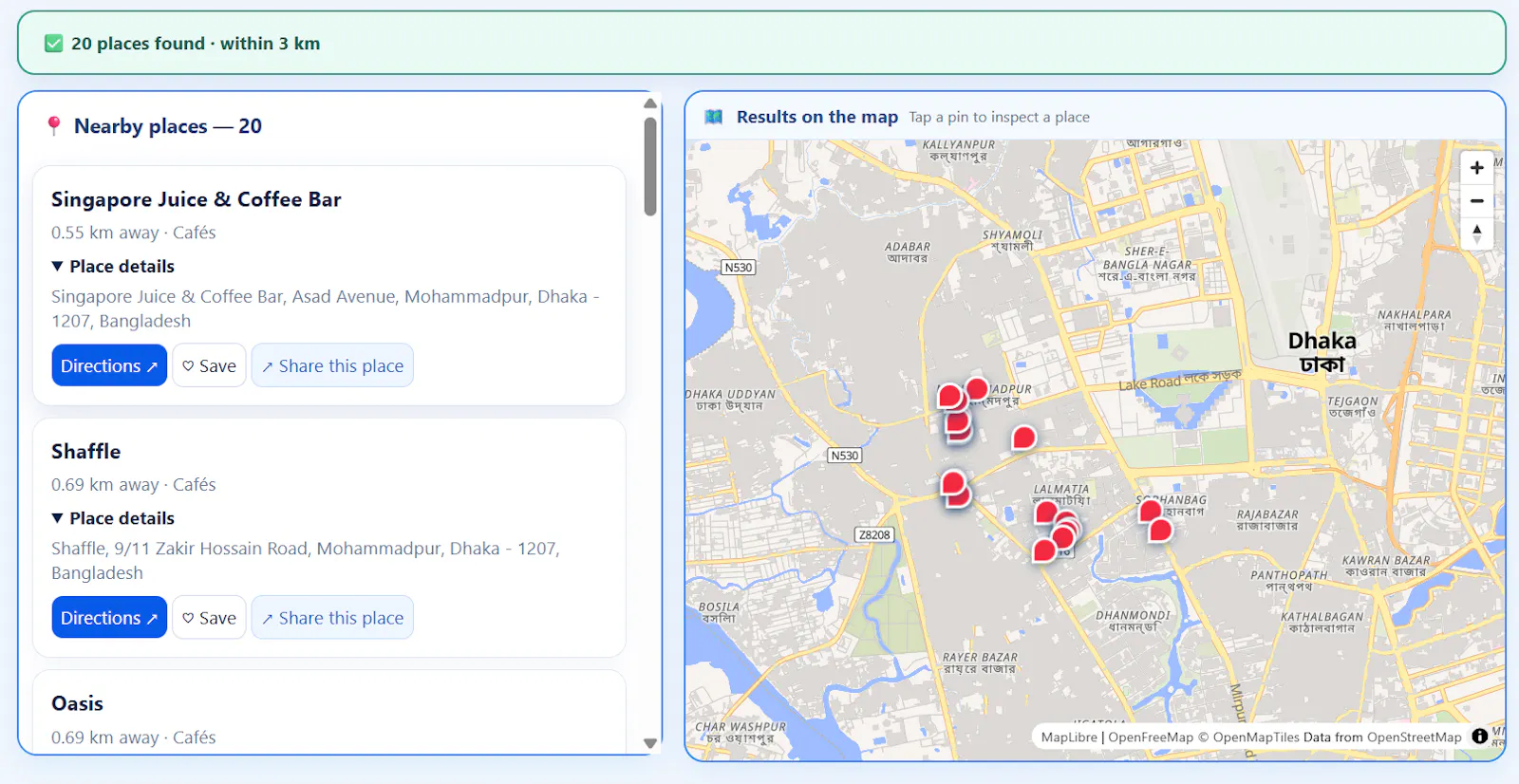Share the Singapore Juice & Coffee Bar place

[x=332, y=365]
